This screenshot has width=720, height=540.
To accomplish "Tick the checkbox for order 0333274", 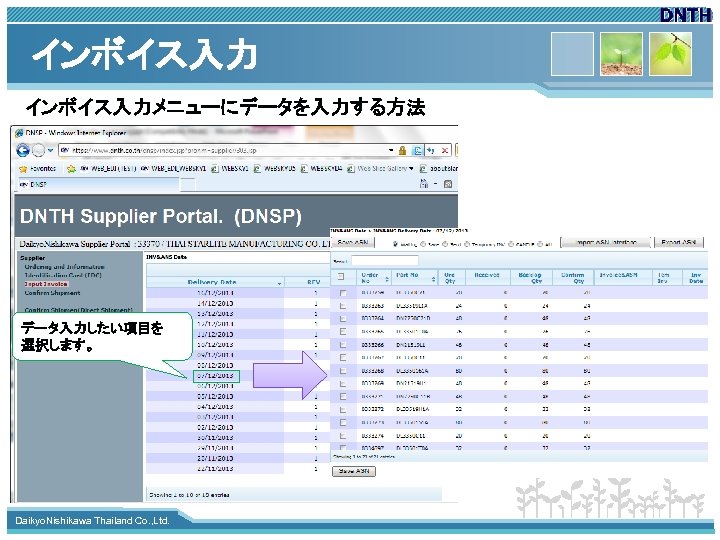I will pos(343,435).
